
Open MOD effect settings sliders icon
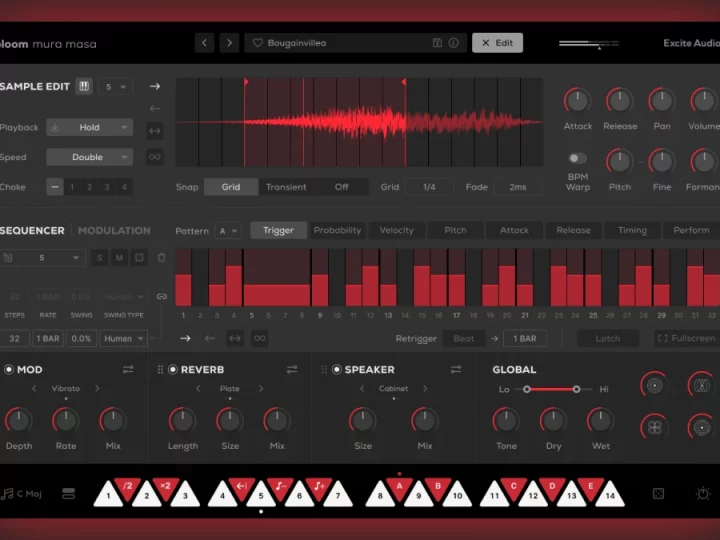click(x=128, y=369)
